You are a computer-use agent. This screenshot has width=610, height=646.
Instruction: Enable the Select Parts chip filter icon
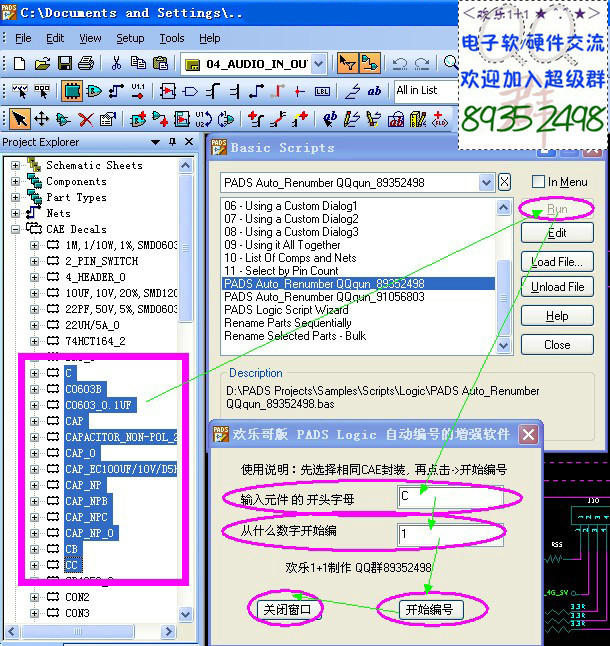(72, 91)
